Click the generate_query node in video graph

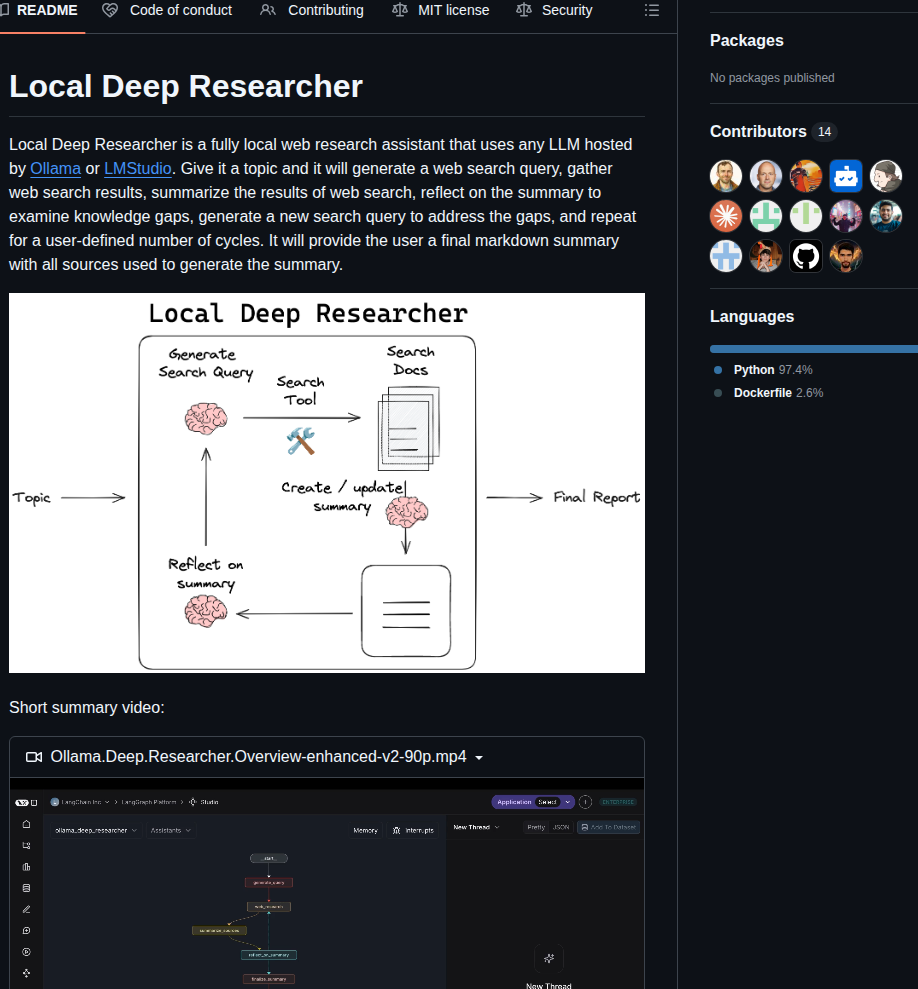[x=269, y=882]
